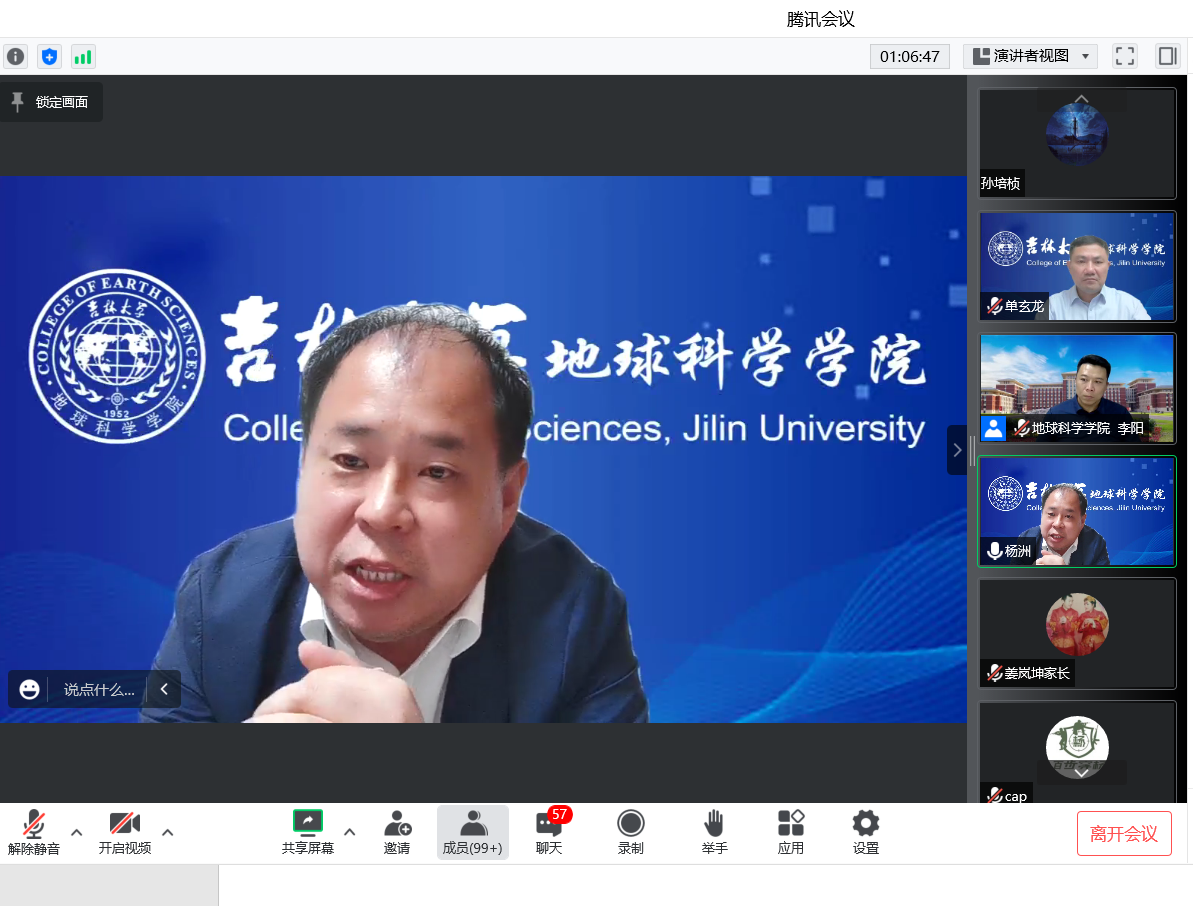Viewport: 1193px width, 906px height.
Task: Select 单玄龙 participant video thumbnail
Action: (1077, 266)
